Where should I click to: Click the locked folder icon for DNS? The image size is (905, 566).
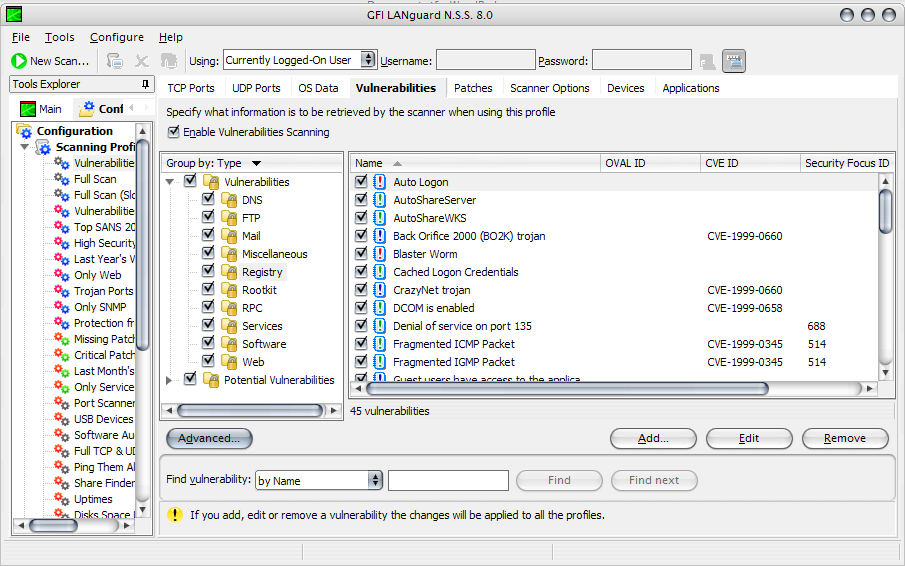(229, 200)
